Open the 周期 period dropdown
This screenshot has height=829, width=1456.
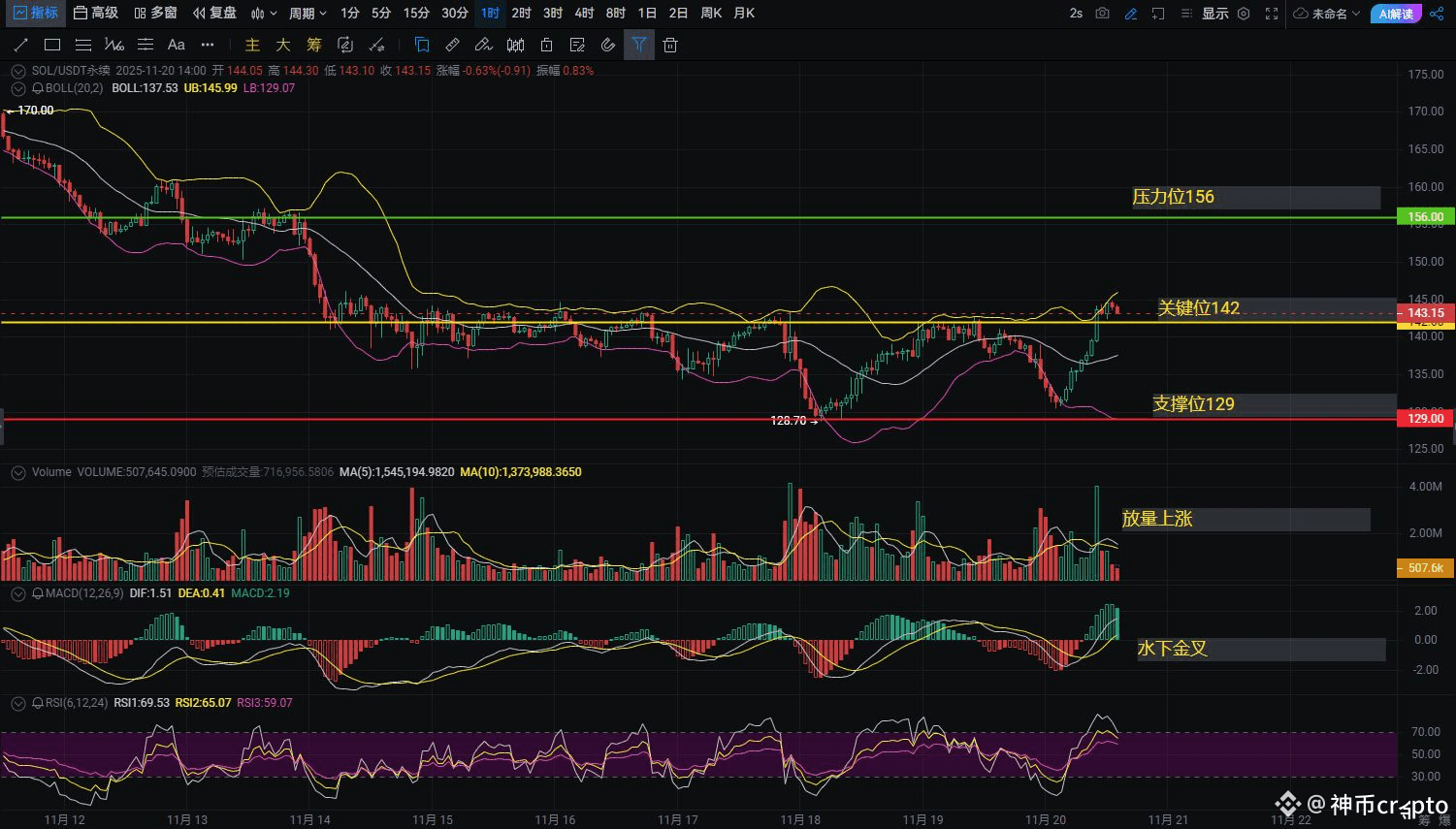(x=307, y=14)
